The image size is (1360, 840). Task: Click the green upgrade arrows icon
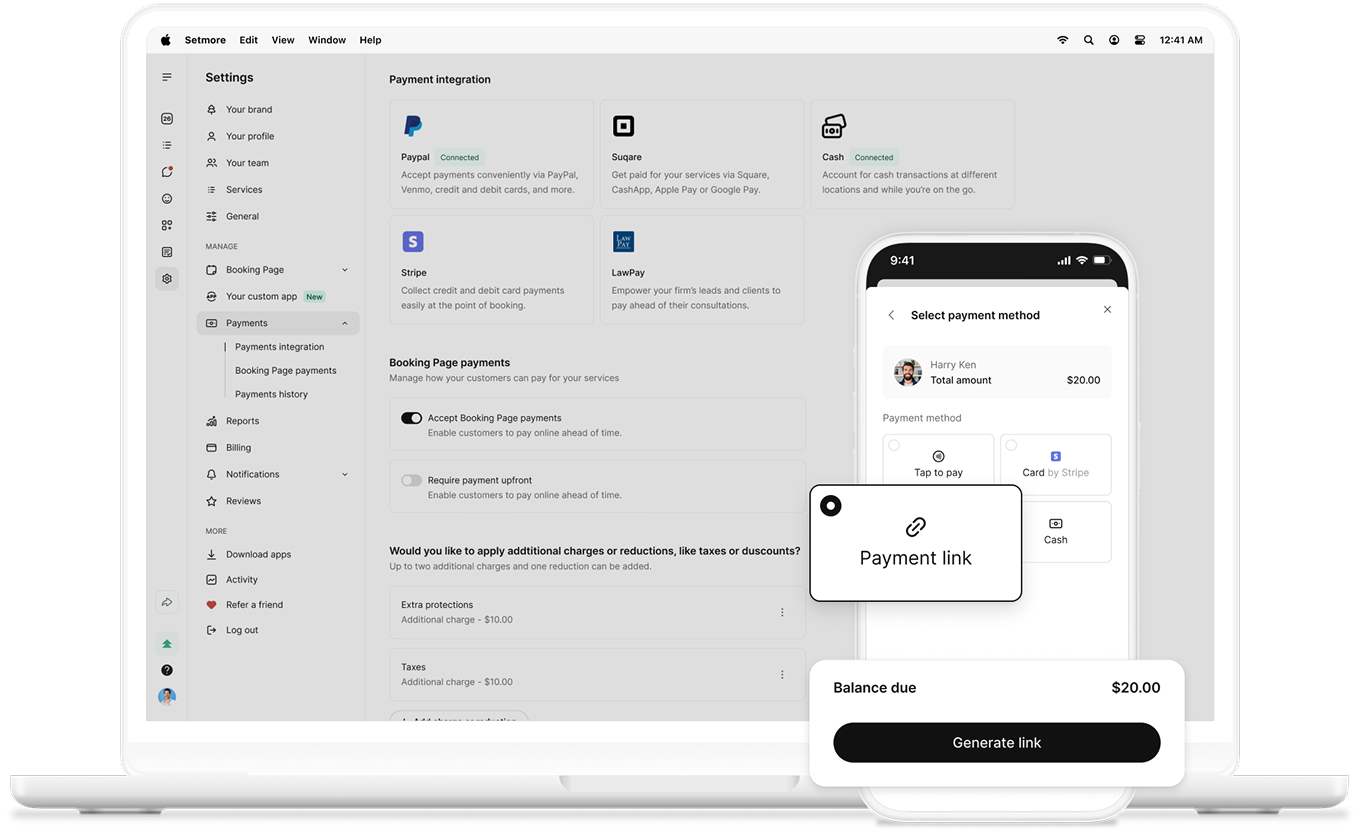(167, 644)
